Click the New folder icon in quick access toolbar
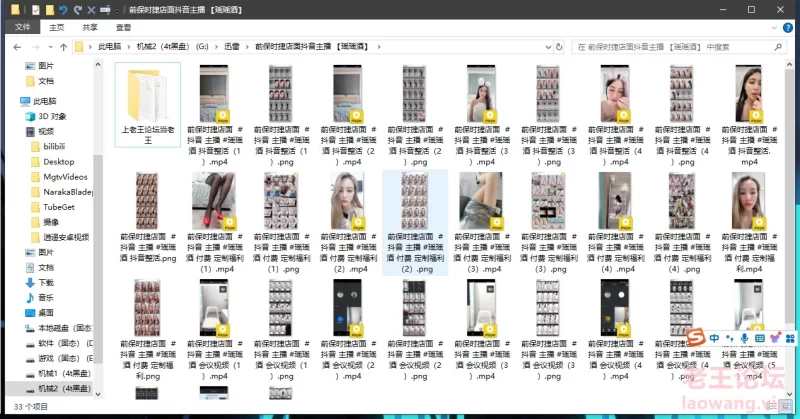The width and height of the screenshot is (800, 419). [x=49, y=10]
